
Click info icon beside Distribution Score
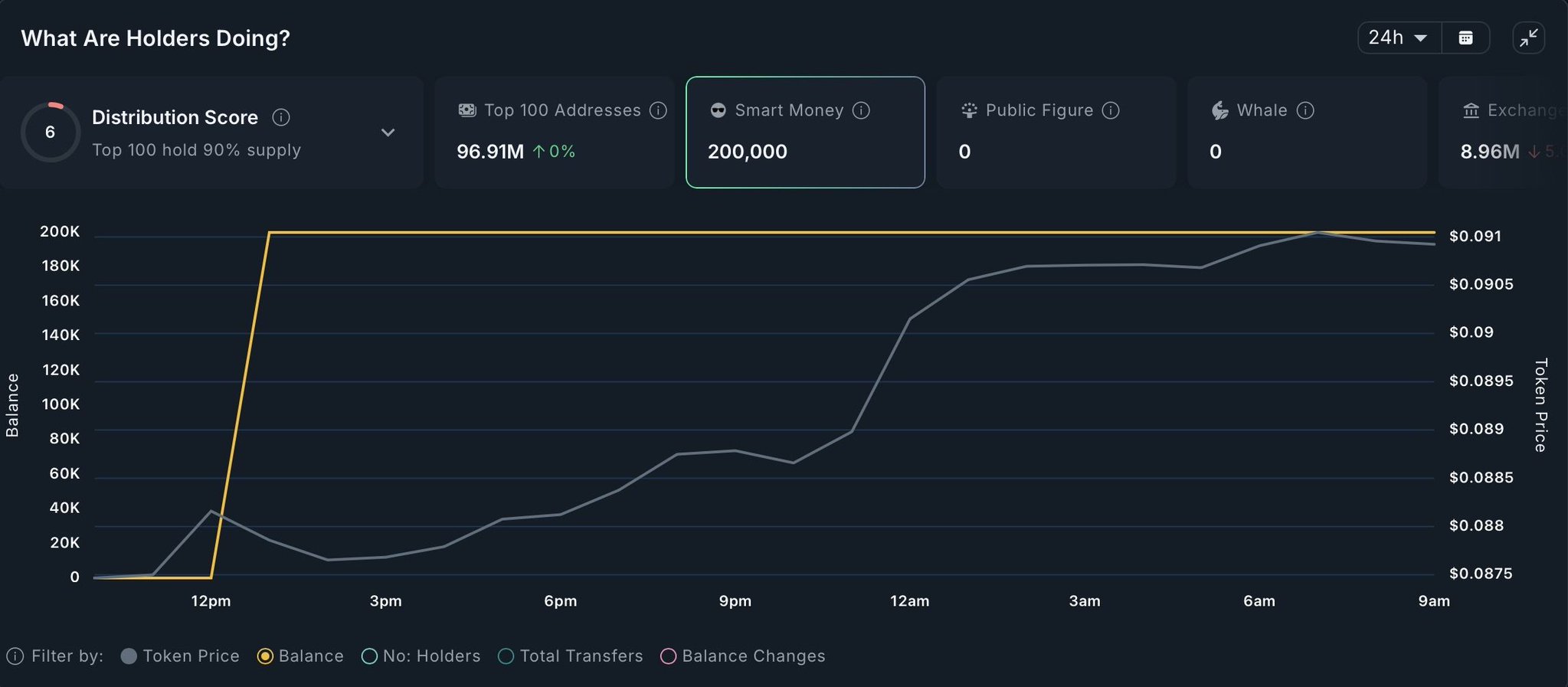(281, 117)
